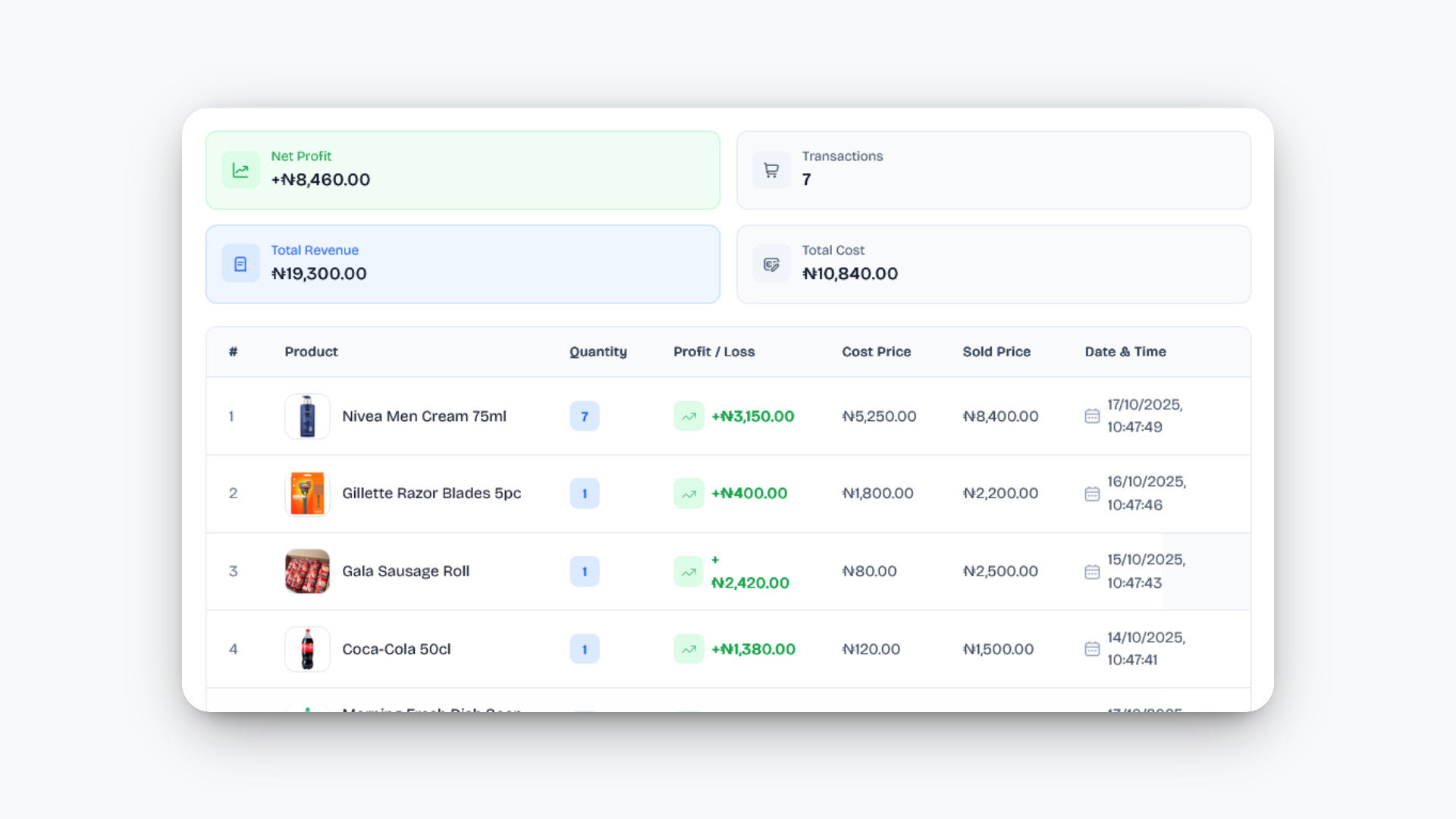
Task: Click the Total Revenue receipt icon
Action: [x=240, y=264]
